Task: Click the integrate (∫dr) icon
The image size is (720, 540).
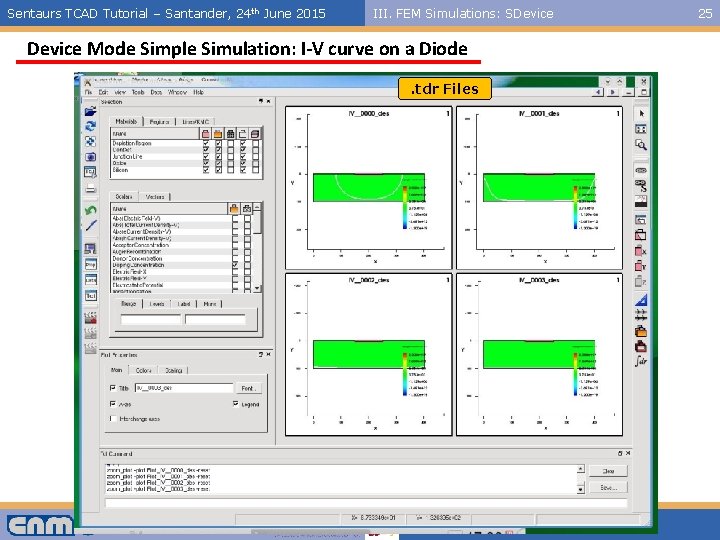Action: [641, 361]
